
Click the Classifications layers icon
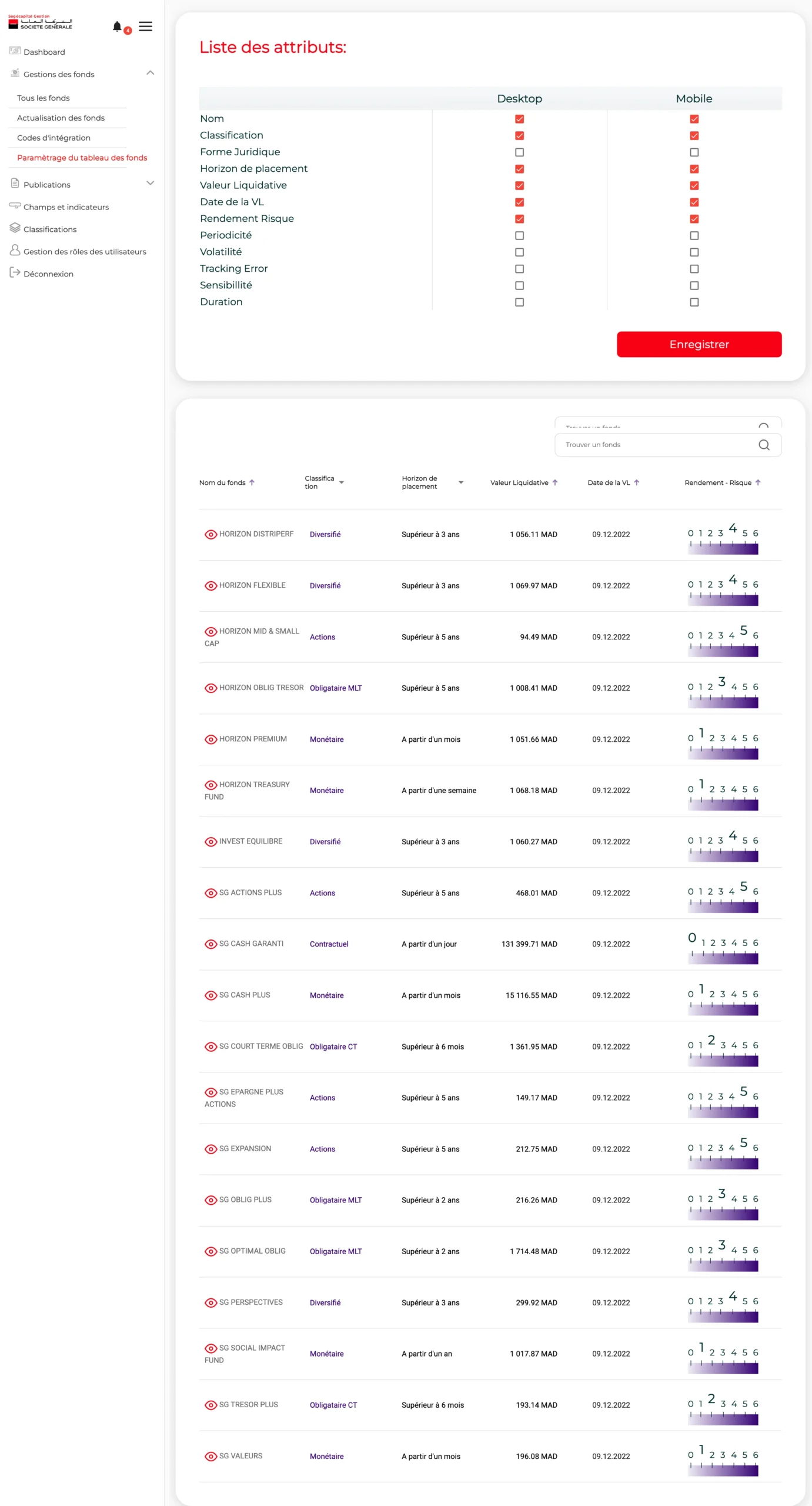tap(15, 228)
